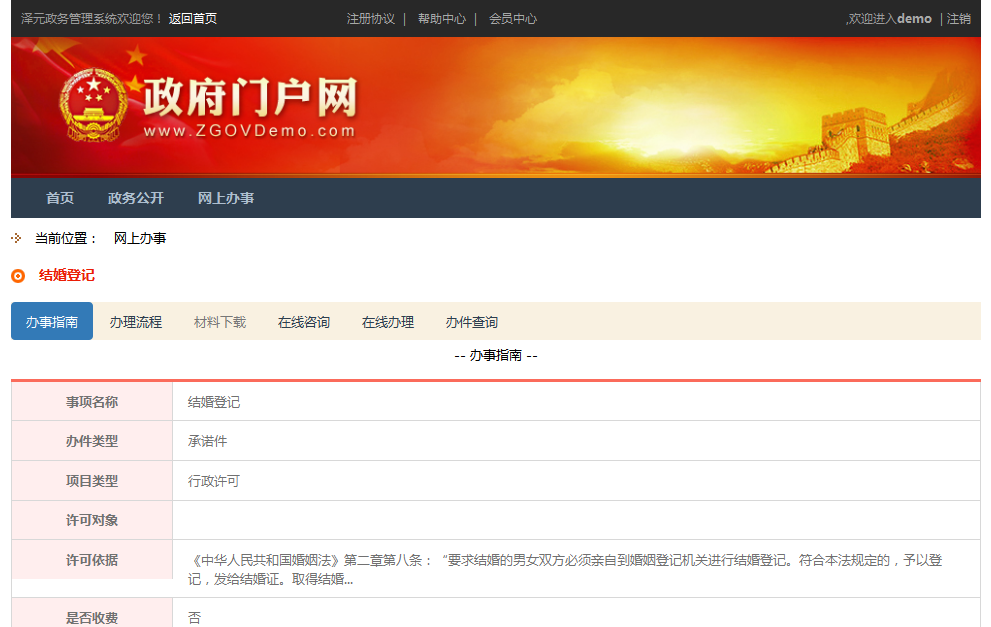The height and width of the screenshot is (627, 991).
Task: Open the 在线办理 tab
Action: pyautogui.click(x=388, y=322)
